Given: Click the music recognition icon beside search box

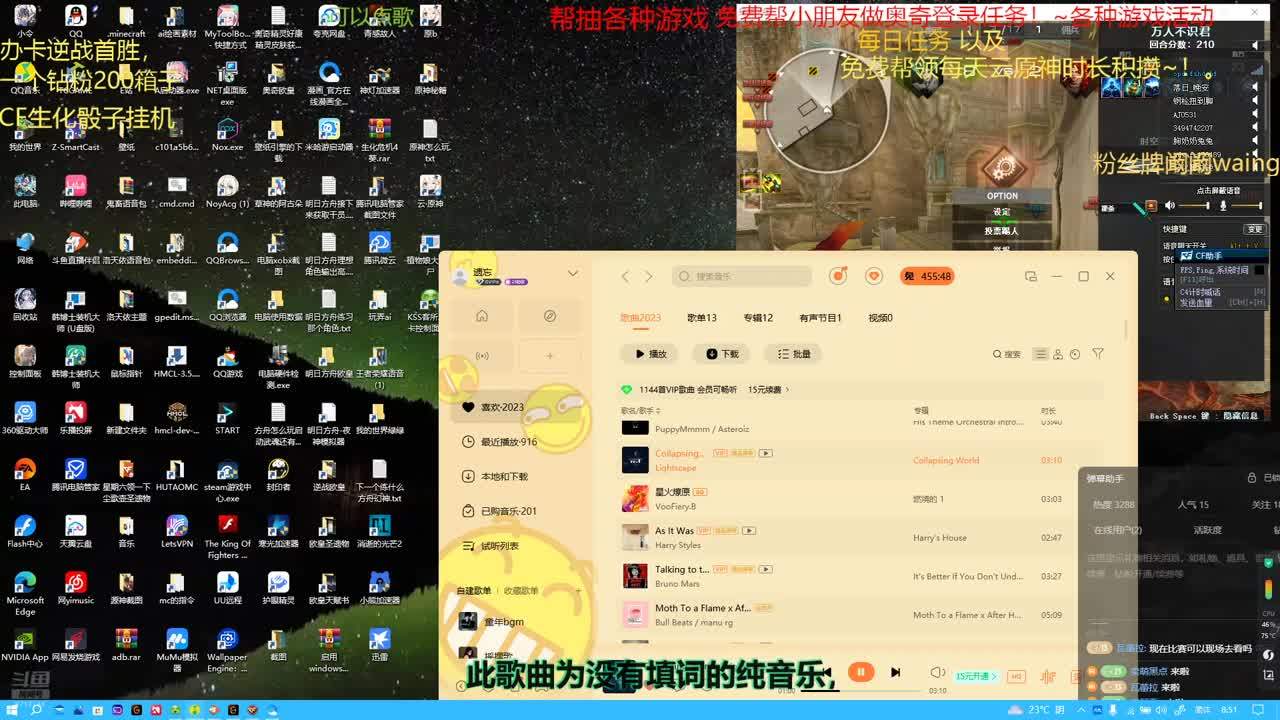Looking at the screenshot, I should click(839, 276).
